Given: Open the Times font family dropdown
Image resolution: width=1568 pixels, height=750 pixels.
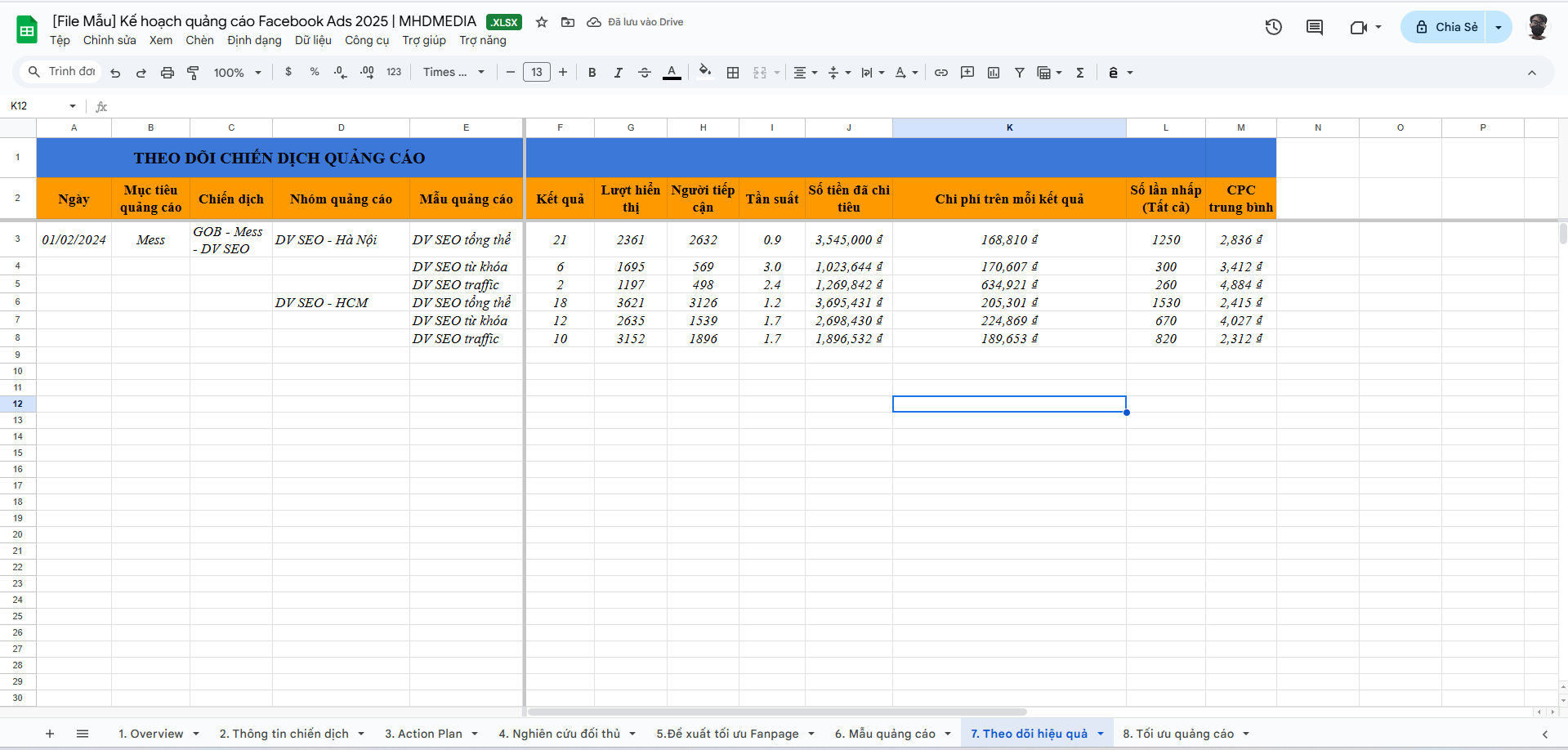Looking at the screenshot, I should click(x=453, y=73).
